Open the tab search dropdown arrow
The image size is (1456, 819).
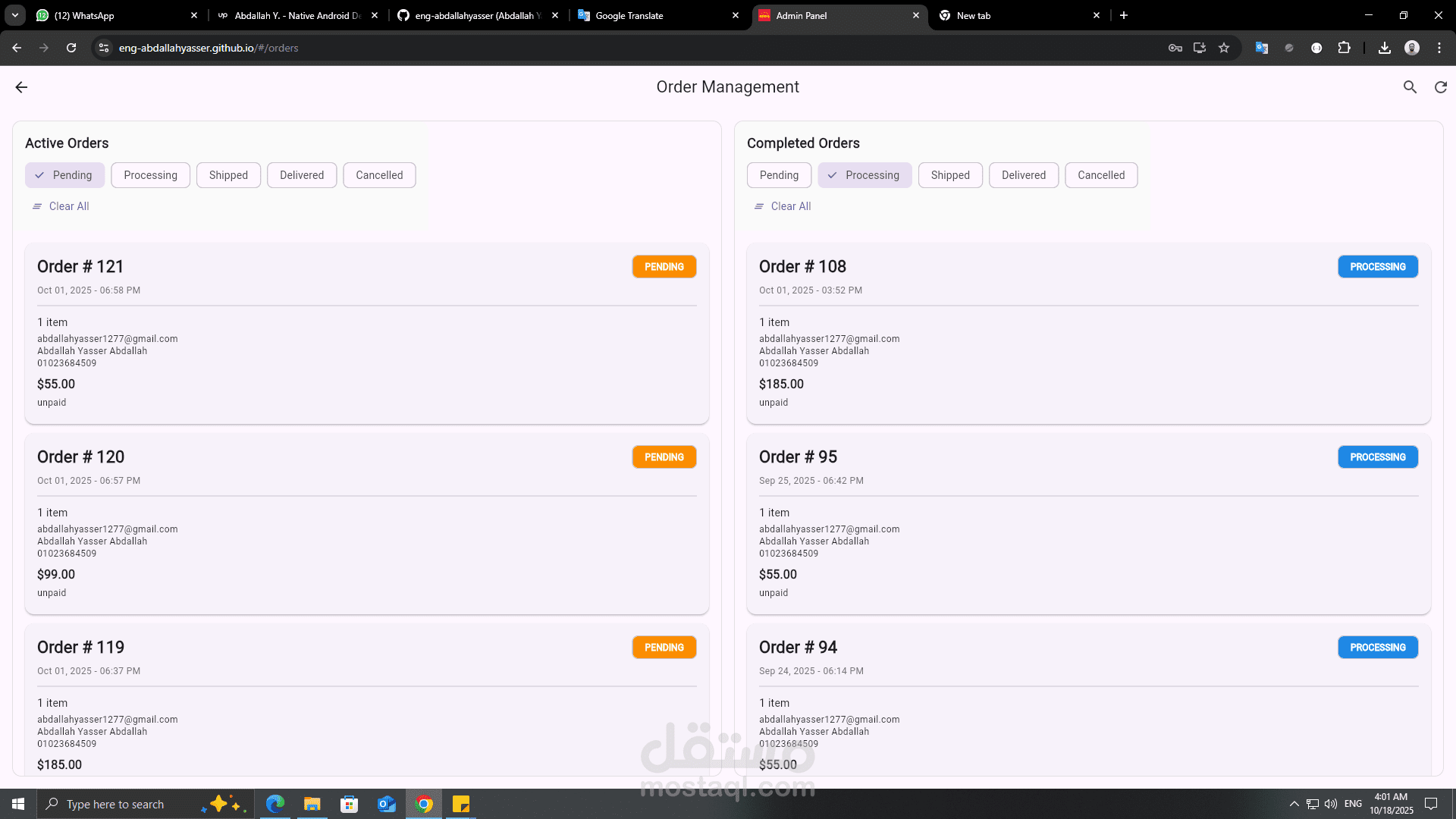(x=15, y=15)
